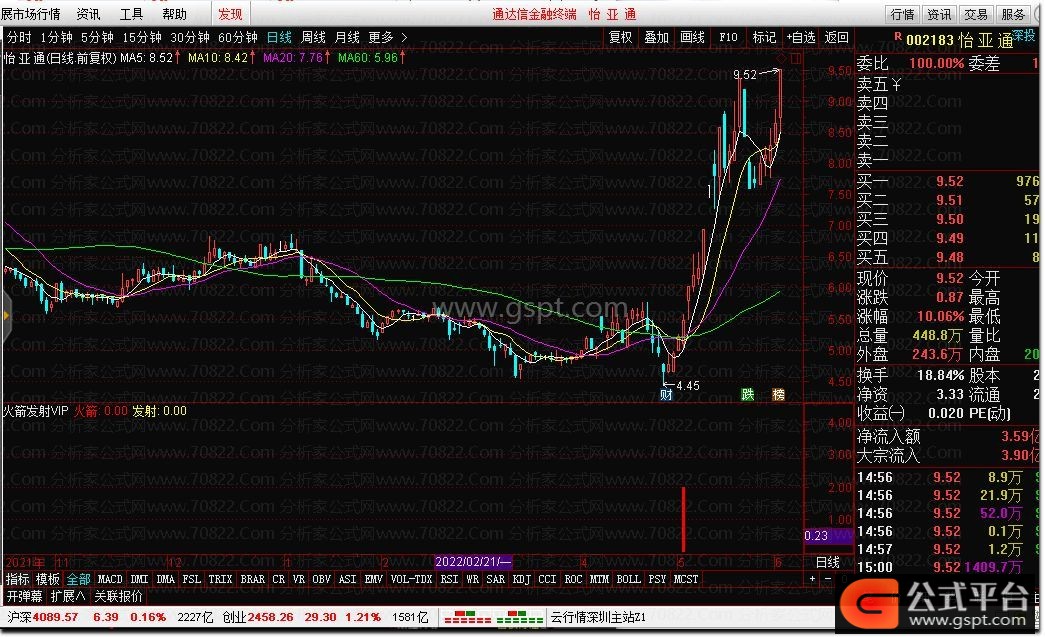1045x637 pixels.
Task: Click the left edge panel expand arrow
Action: pyautogui.click(x=6, y=315)
